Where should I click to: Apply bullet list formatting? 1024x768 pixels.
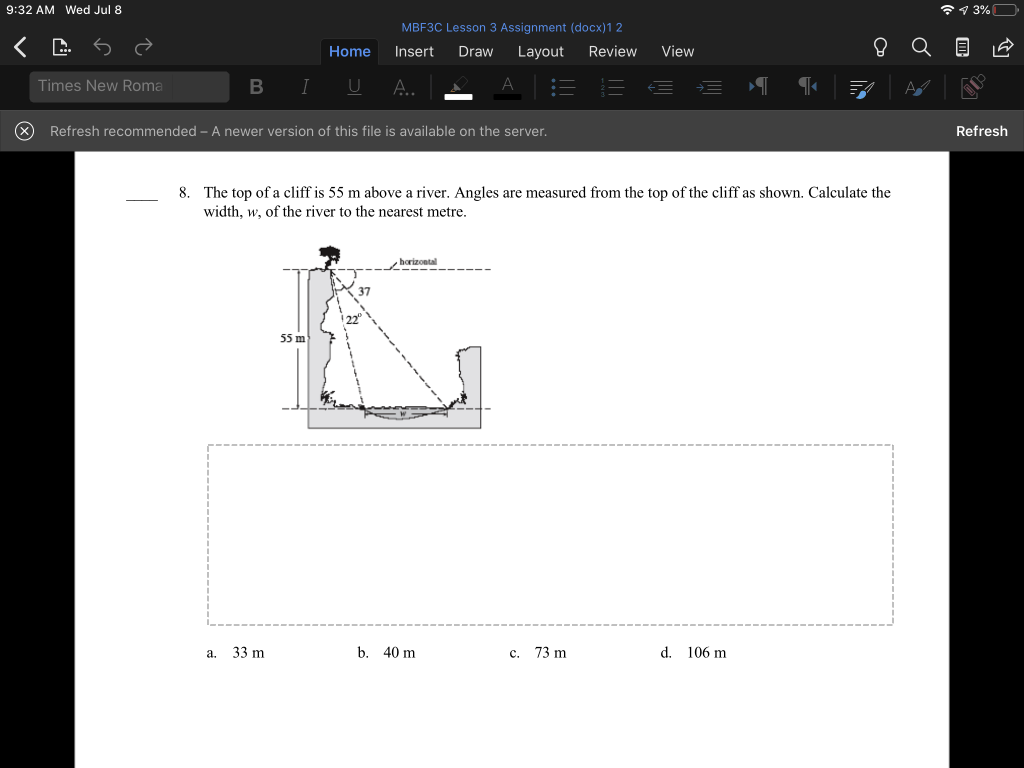(563, 88)
